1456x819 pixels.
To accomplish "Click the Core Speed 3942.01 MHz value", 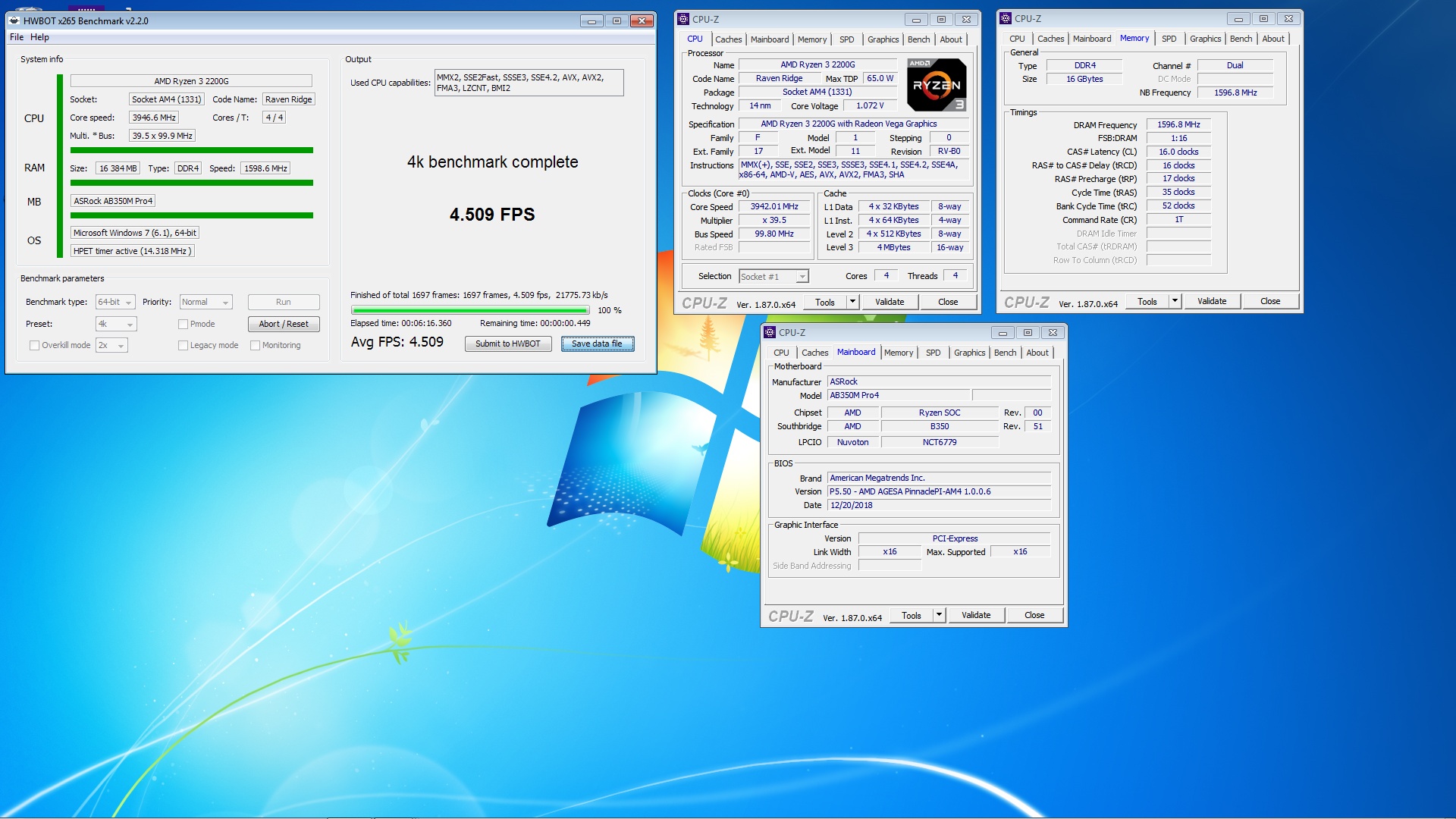I will tap(774, 206).
